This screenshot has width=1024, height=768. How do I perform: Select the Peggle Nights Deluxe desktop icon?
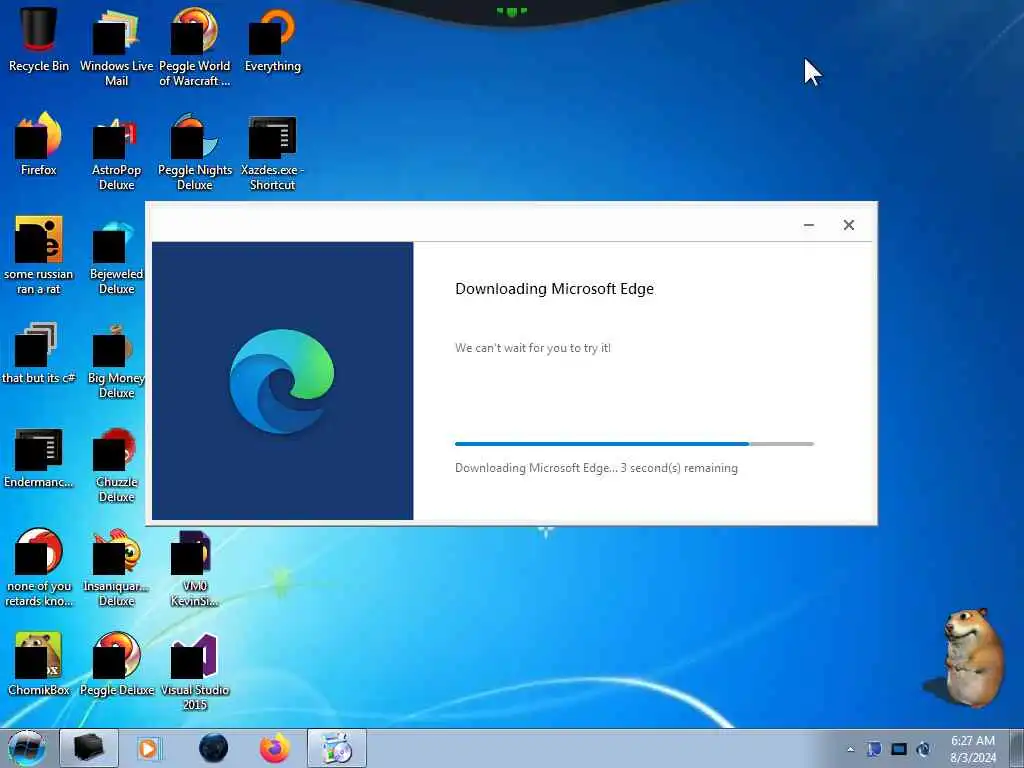(x=195, y=152)
